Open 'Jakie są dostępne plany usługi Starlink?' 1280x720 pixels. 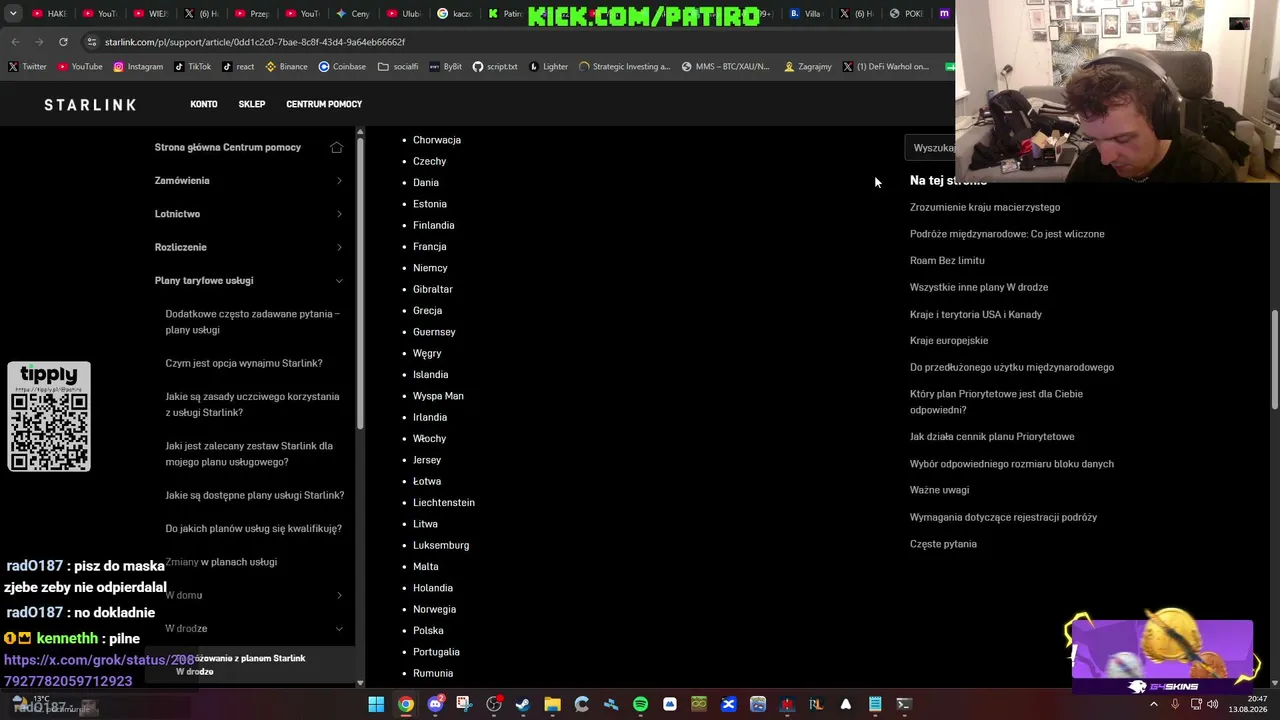pos(255,495)
